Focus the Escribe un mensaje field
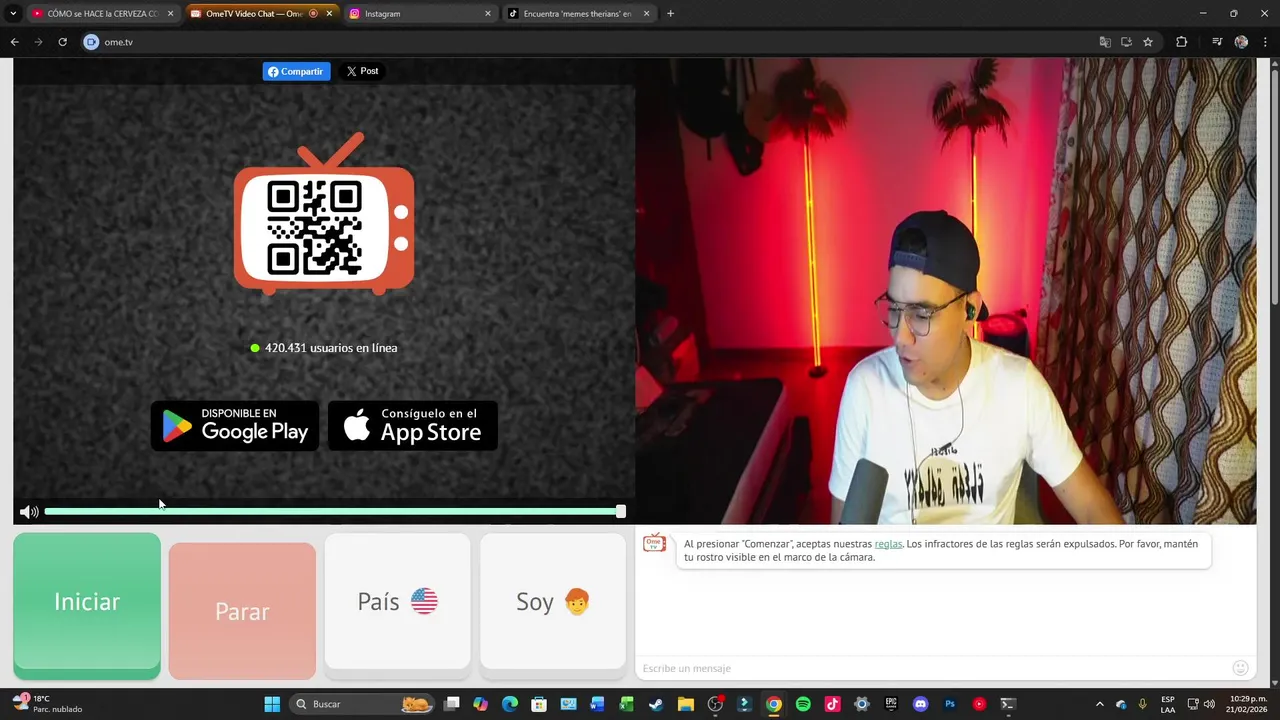The width and height of the screenshot is (1280, 720). tap(930, 668)
